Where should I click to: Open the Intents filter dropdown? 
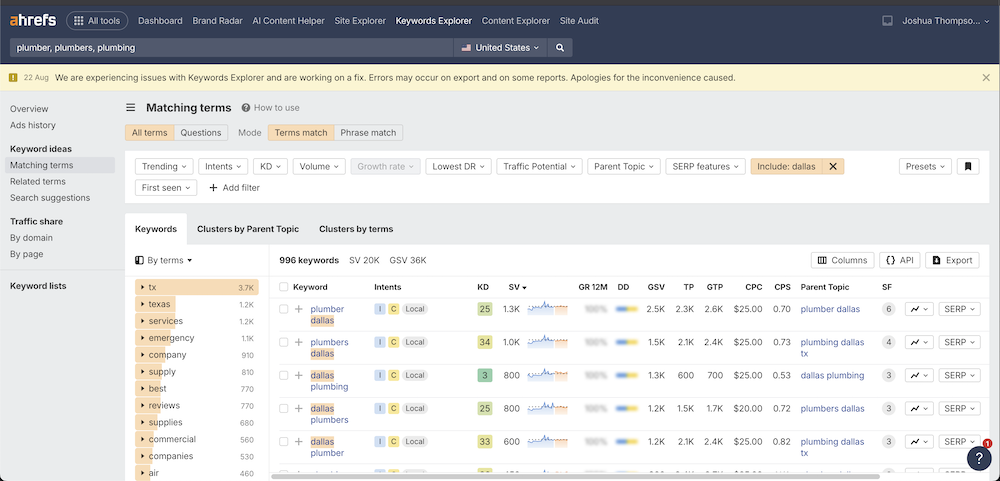[x=223, y=166]
